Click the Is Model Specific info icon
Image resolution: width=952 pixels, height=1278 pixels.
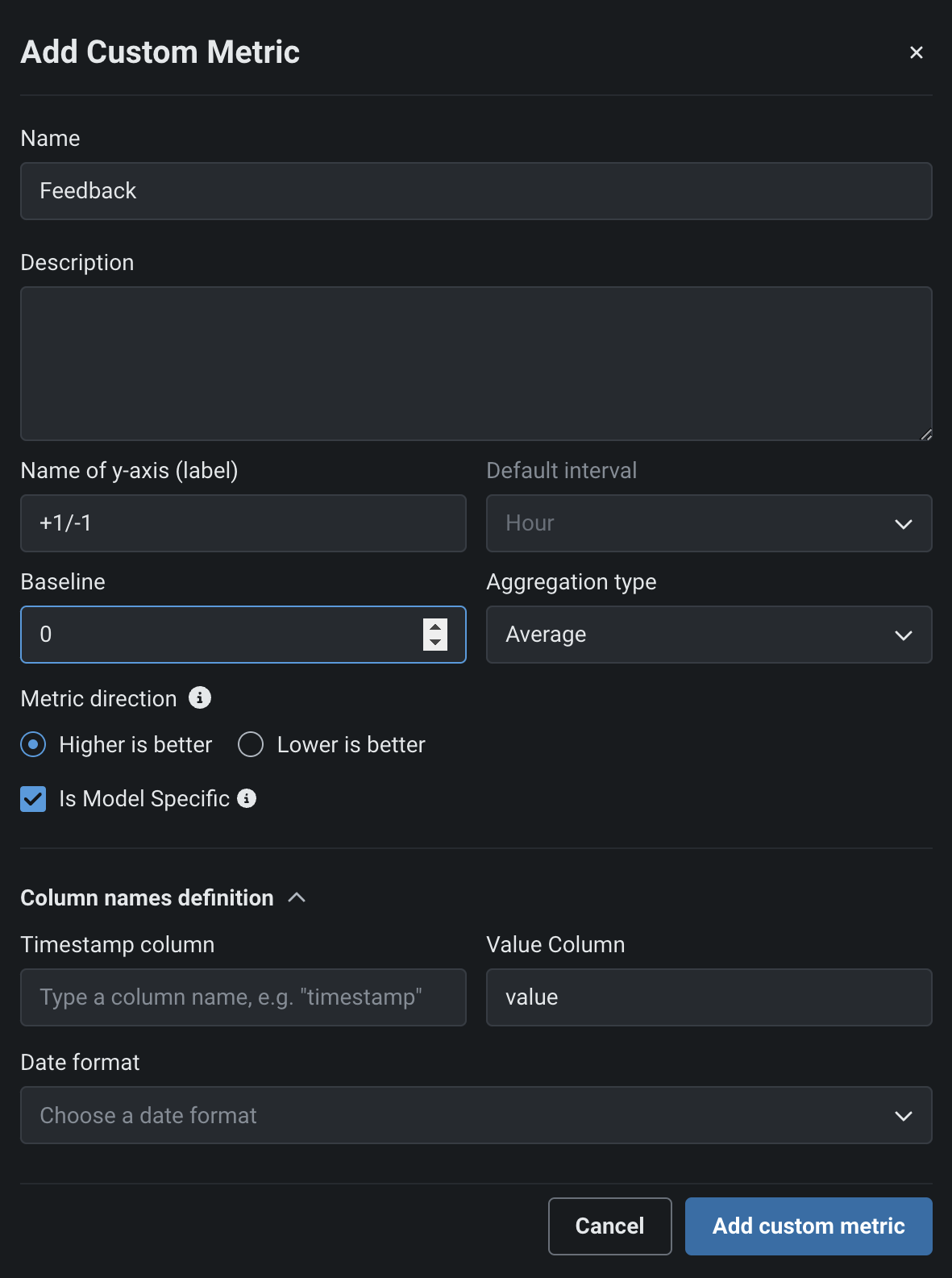click(x=247, y=798)
